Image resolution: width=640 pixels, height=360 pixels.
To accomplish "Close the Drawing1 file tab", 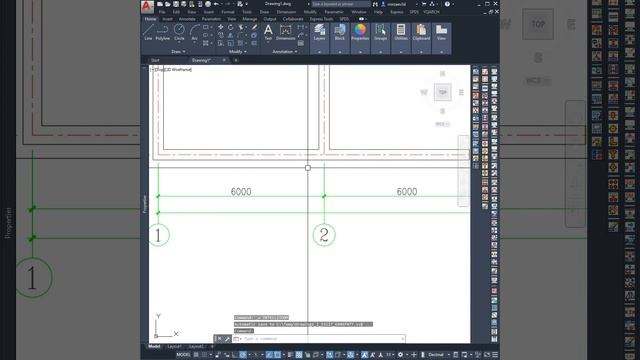I will (224, 60).
